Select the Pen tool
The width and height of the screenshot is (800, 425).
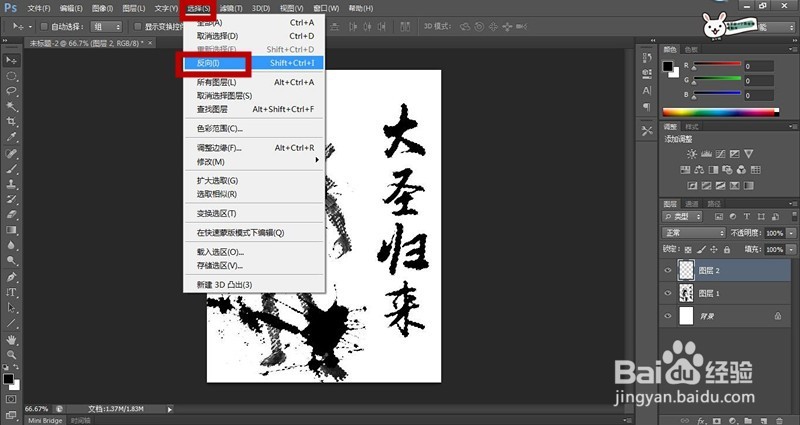11,277
